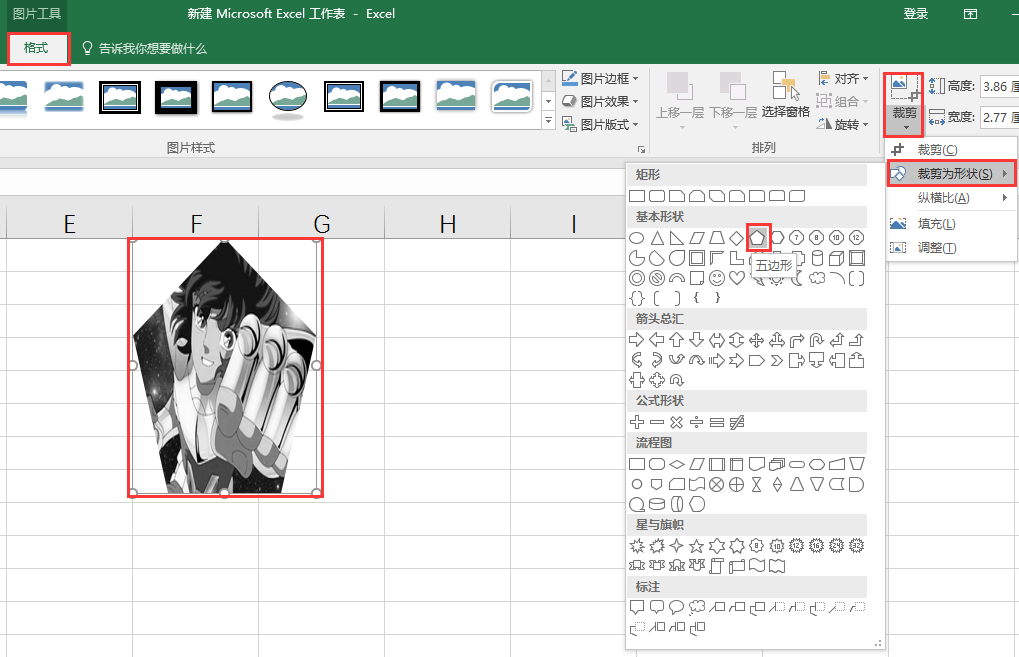Select the pentagon shape in 基本形状
This screenshot has width=1019, height=657.
tap(757, 238)
